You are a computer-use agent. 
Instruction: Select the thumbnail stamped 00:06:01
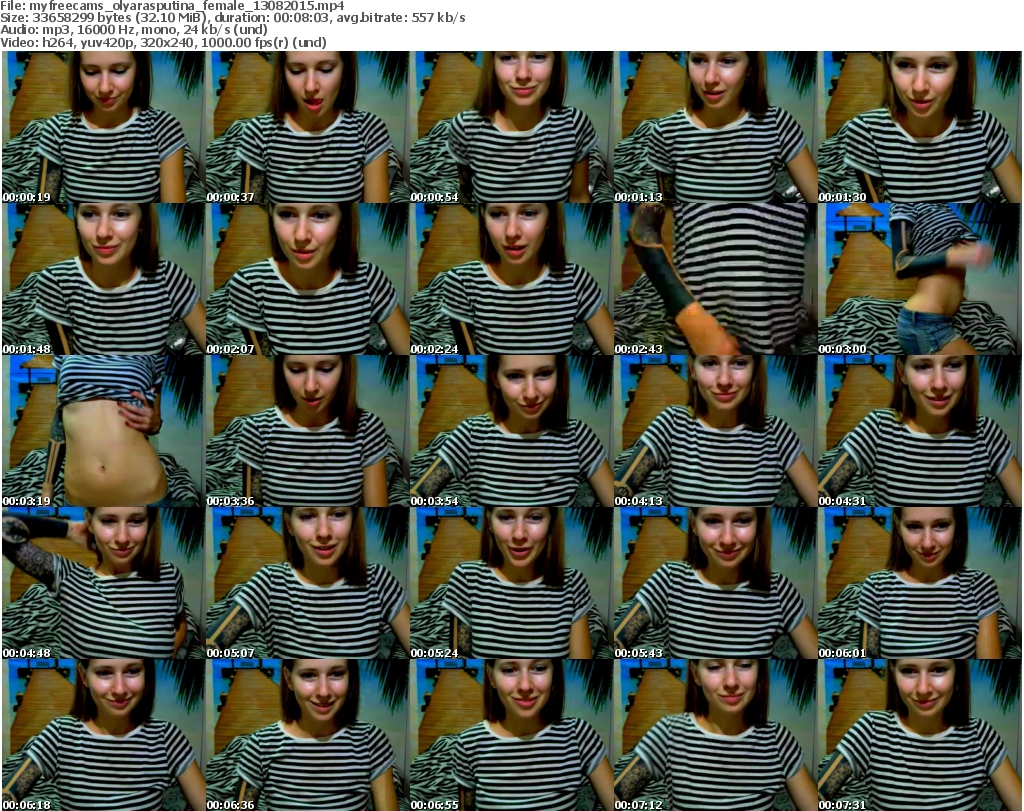coord(920,583)
